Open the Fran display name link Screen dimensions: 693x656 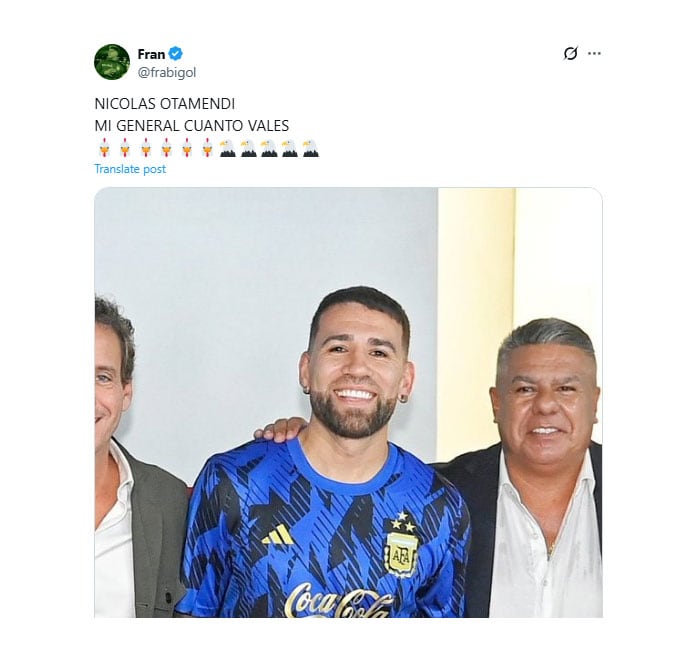coord(151,54)
